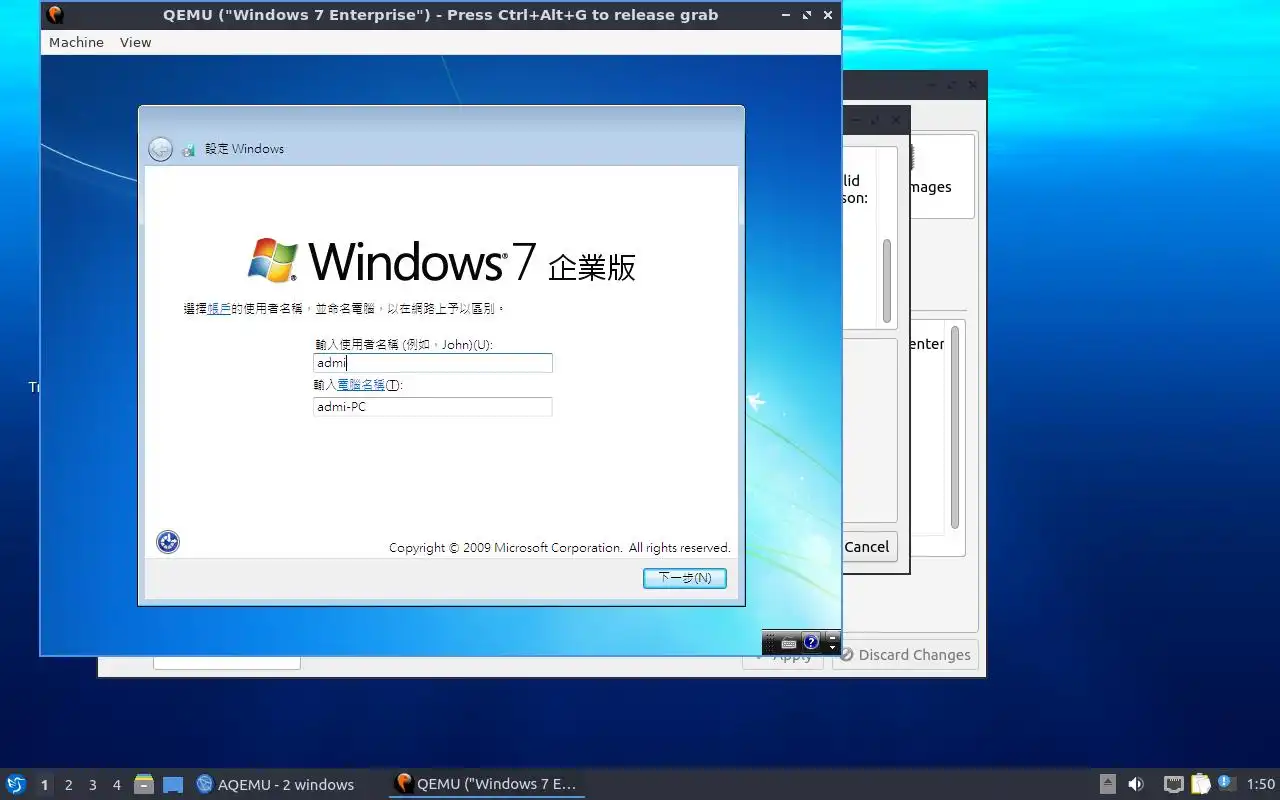Click the network connection tray icon
The height and width of the screenshot is (800, 1280).
tap(1173, 784)
